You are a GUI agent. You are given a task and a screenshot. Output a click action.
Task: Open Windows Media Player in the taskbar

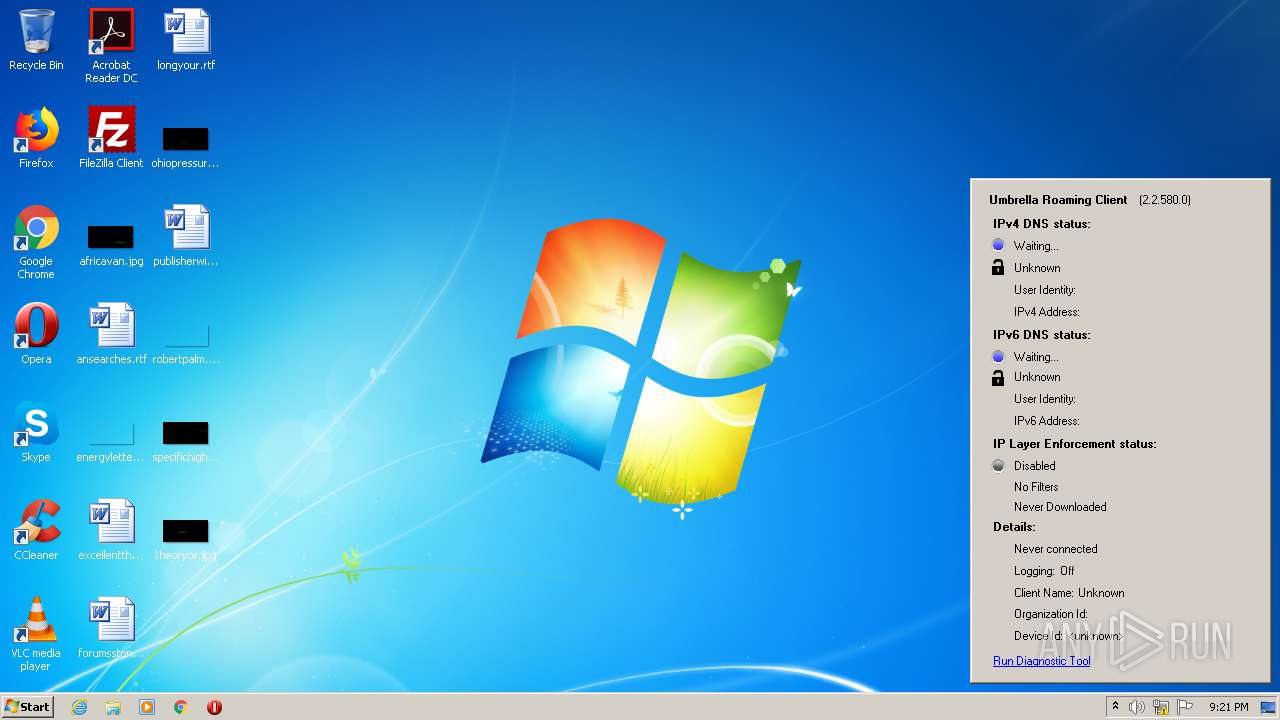click(147, 707)
